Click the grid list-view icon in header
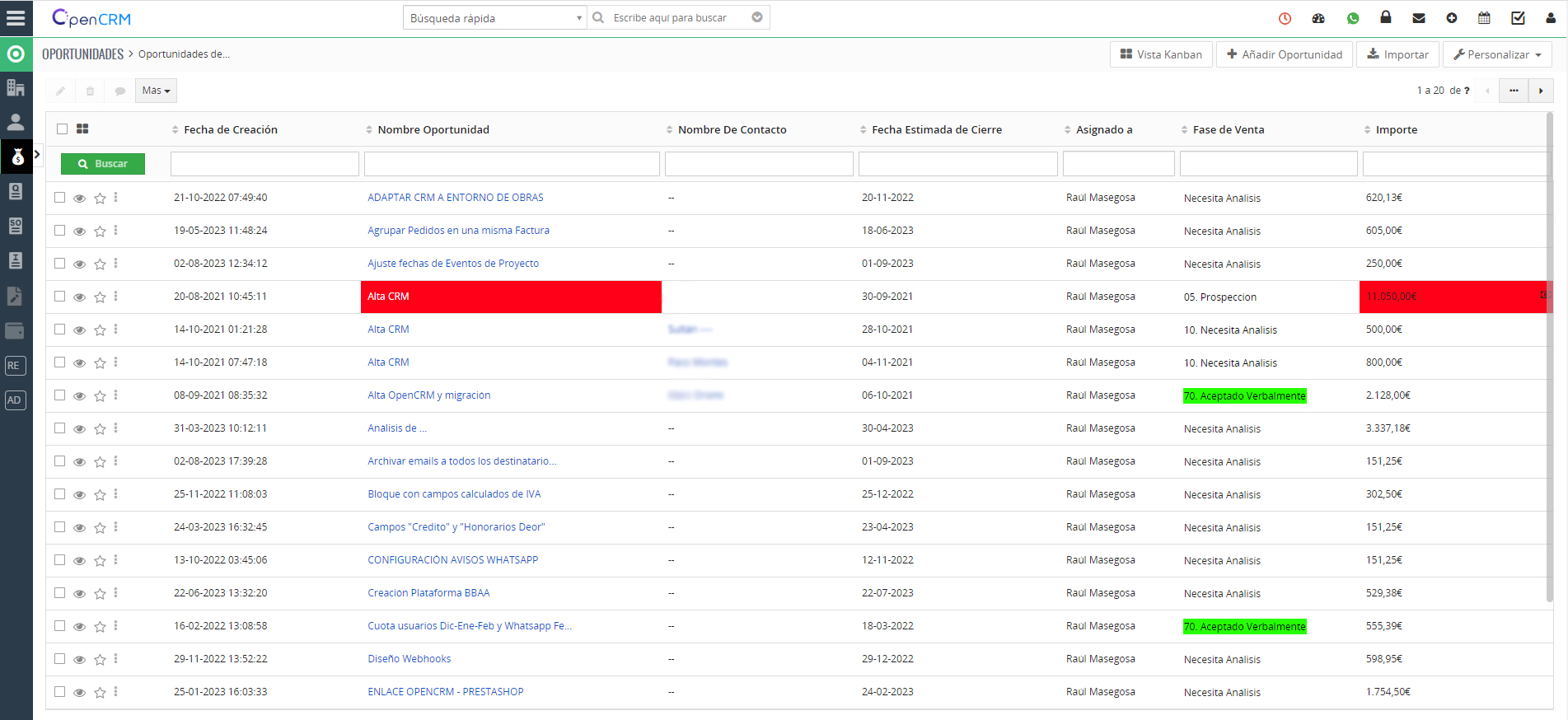Screen dimensions: 1568x720 coord(82,129)
